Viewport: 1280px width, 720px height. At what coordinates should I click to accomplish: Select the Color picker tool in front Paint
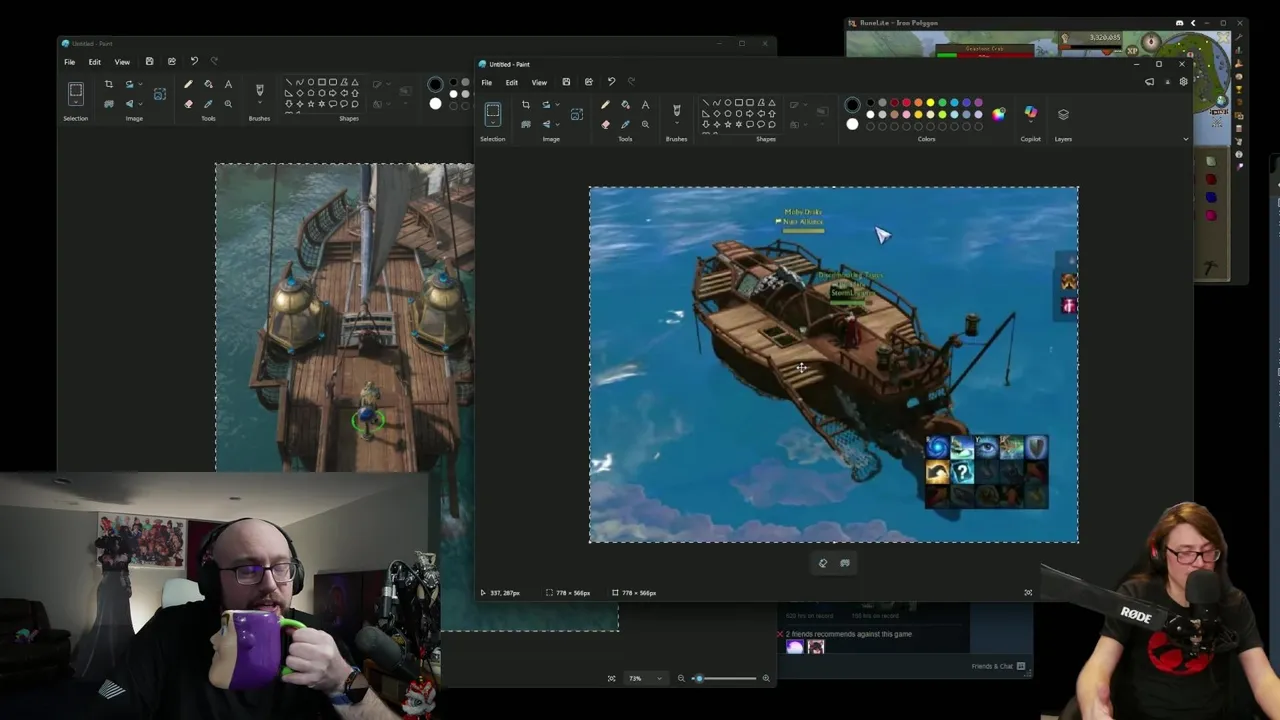tap(625, 124)
